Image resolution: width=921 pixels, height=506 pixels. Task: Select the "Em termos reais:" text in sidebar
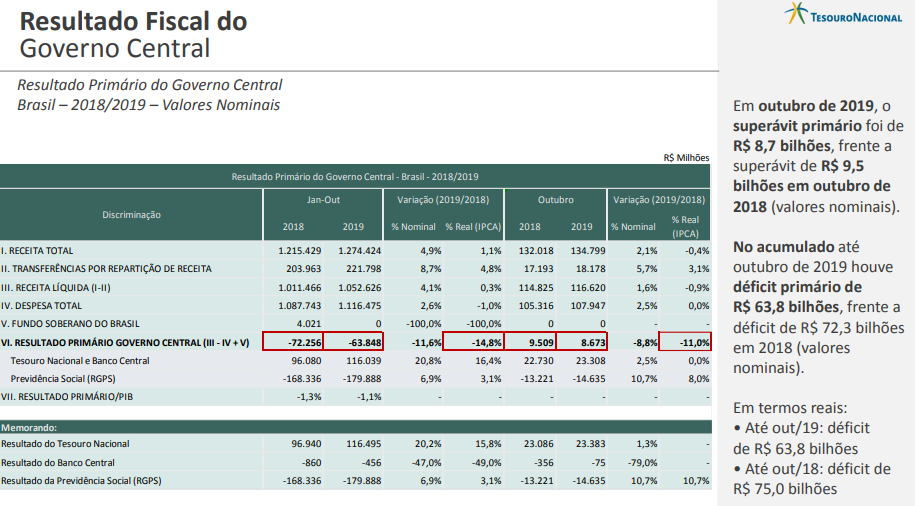point(792,408)
